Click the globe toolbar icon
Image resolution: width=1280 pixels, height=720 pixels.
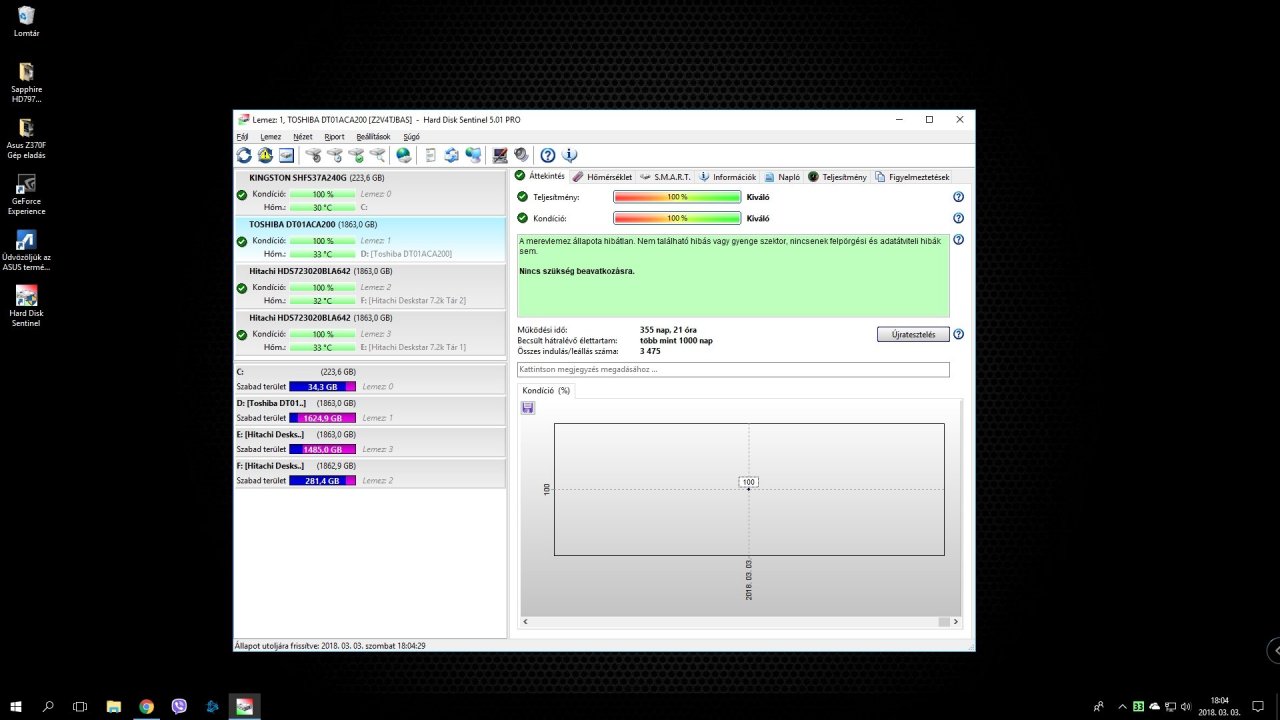(x=403, y=155)
